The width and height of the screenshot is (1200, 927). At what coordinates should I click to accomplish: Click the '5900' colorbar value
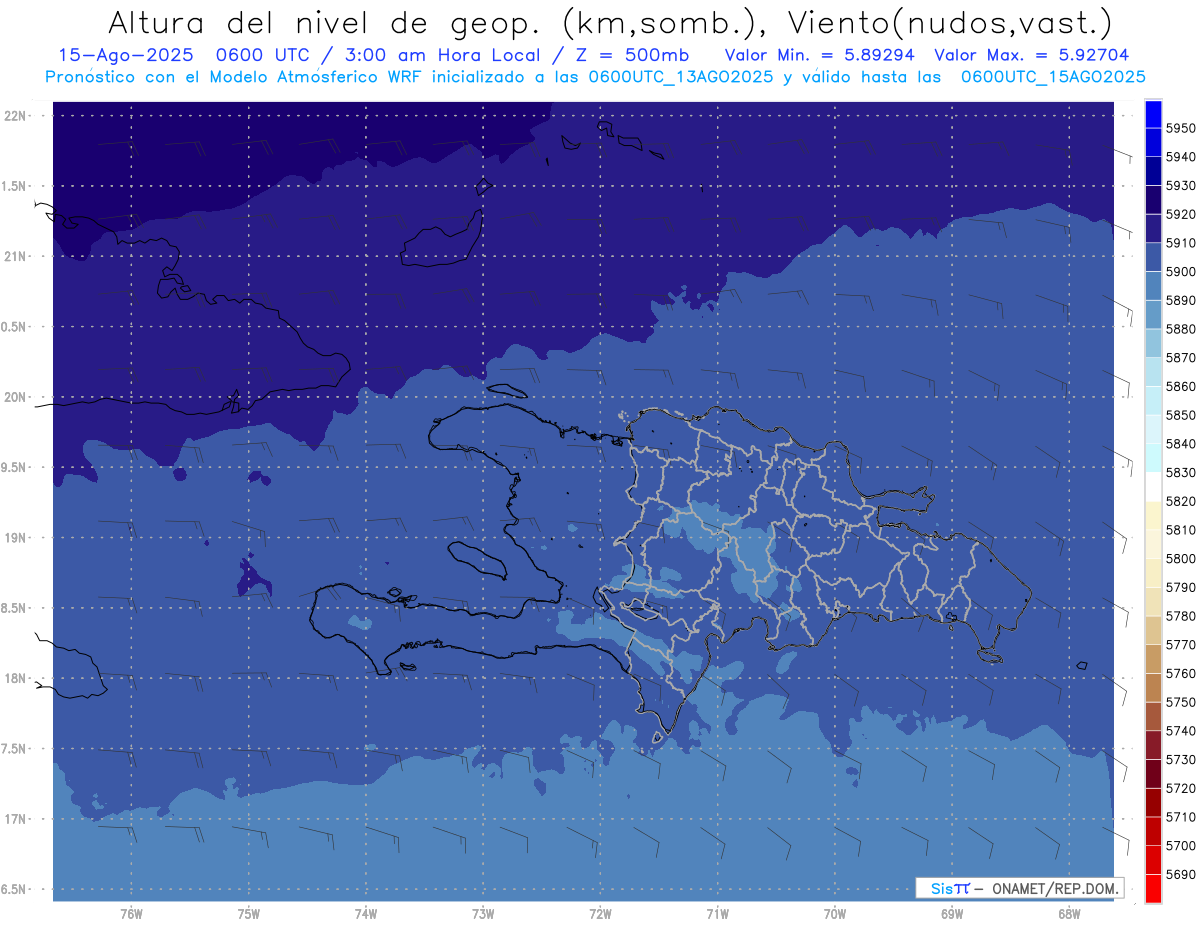pos(1180,271)
